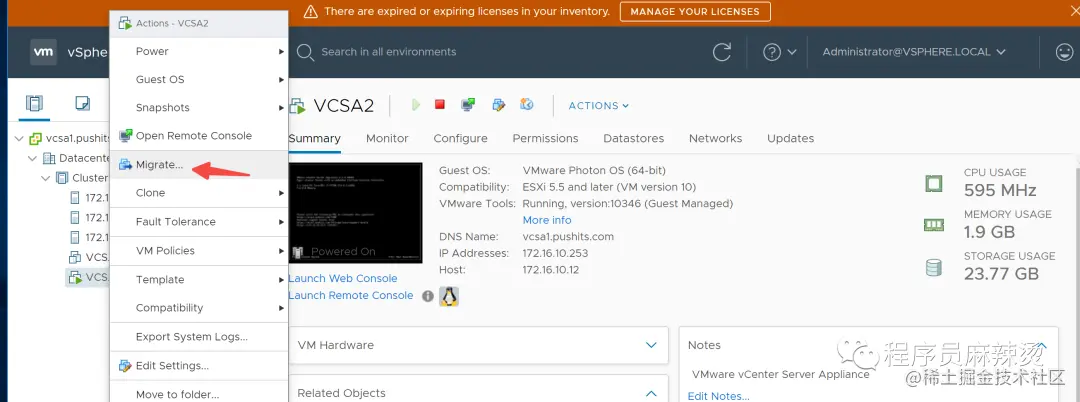Viewport: 1080px width, 402px height.
Task: Collapse the Related Objects panel
Action: click(651, 393)
